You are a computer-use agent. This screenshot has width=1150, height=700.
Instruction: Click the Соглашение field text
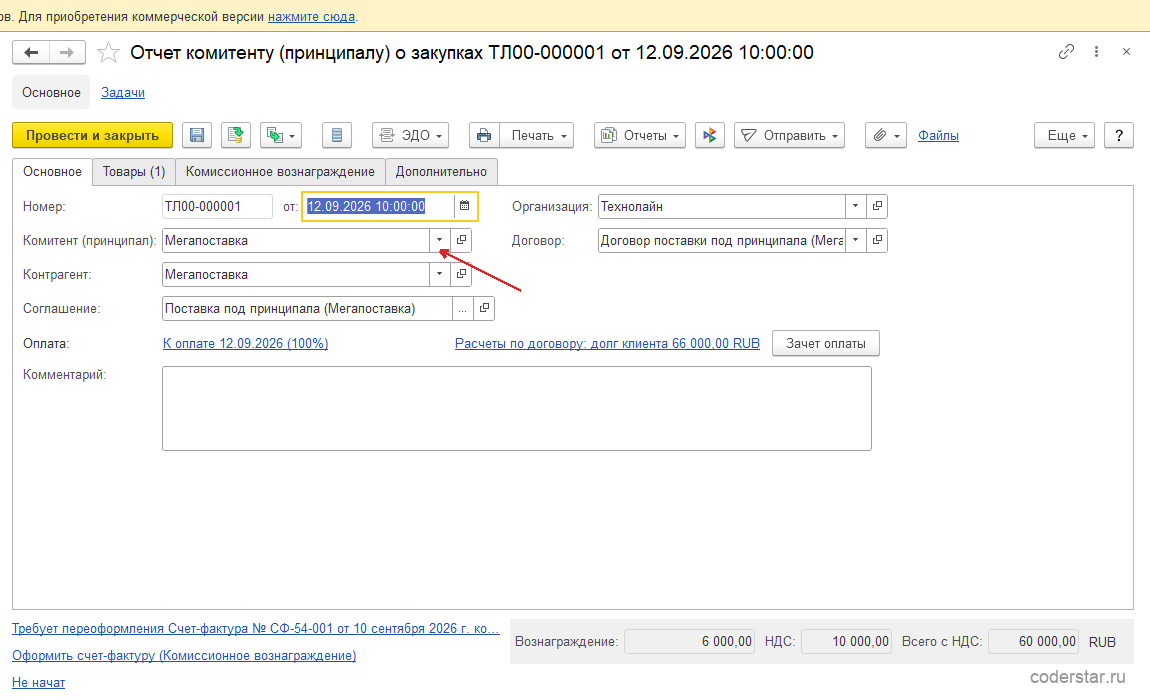(x=307, y=309)
